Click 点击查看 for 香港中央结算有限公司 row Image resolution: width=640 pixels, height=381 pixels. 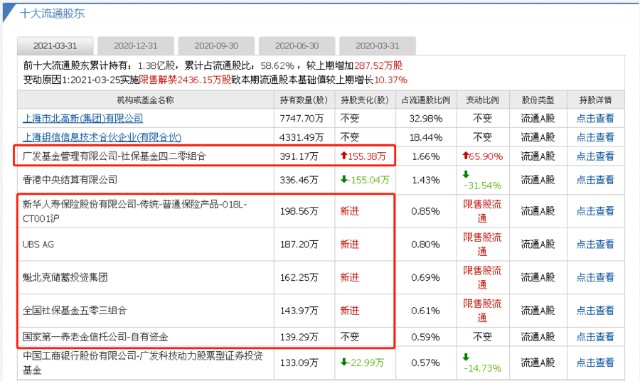595,180
